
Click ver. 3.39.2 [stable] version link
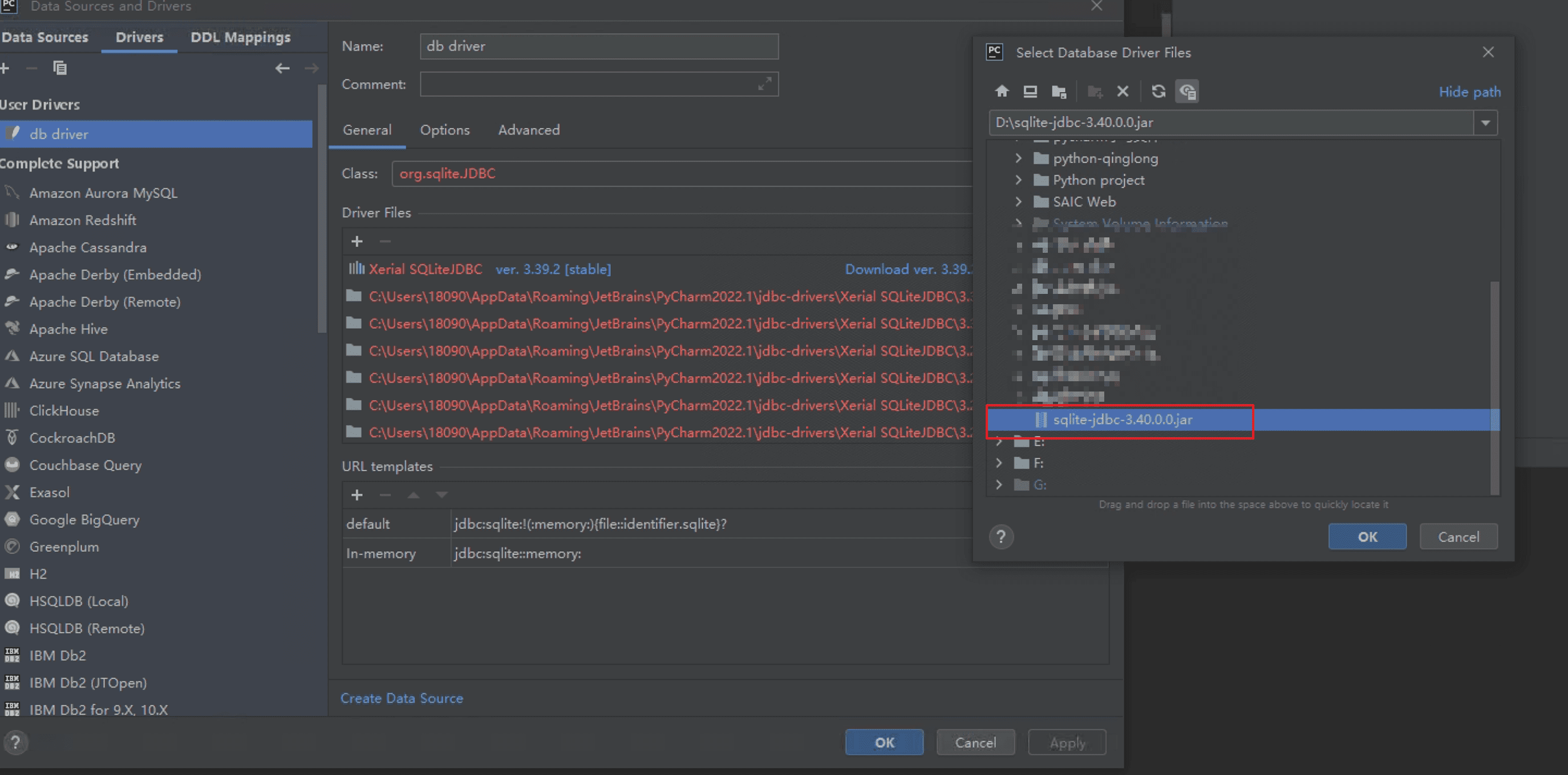(x=553, y=269)
